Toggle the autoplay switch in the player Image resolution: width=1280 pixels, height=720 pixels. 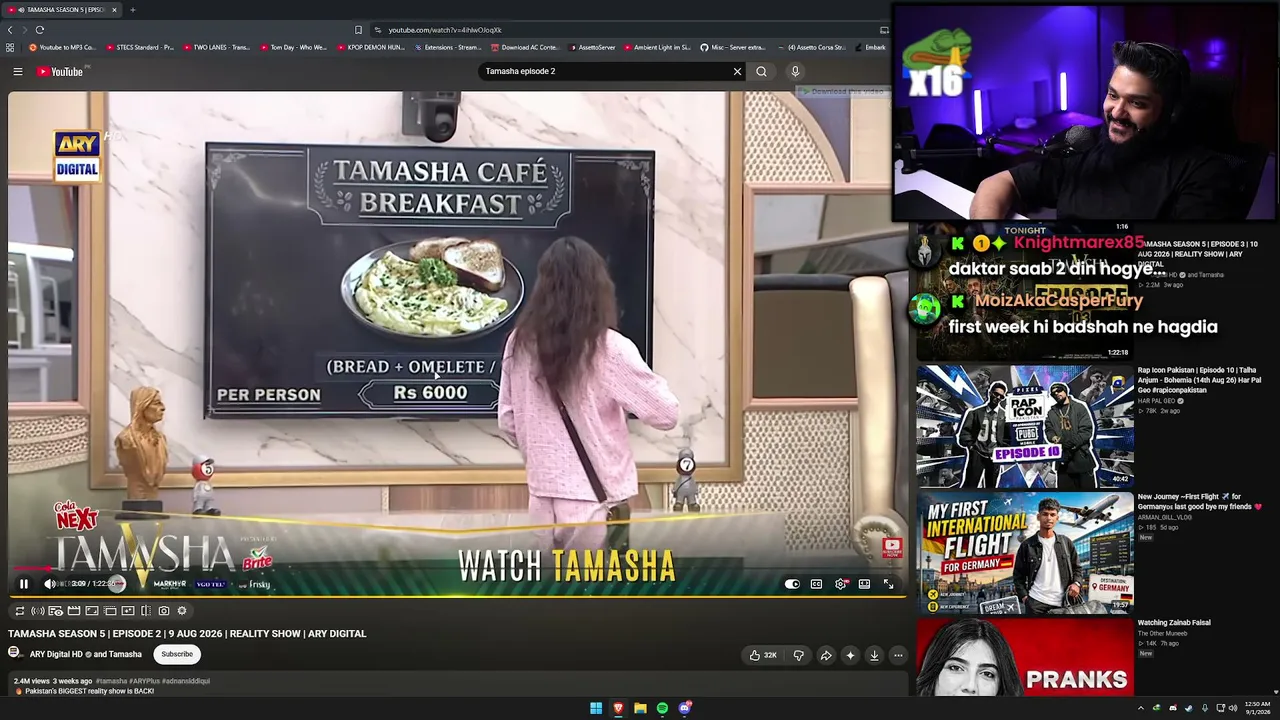click(792, 584)
